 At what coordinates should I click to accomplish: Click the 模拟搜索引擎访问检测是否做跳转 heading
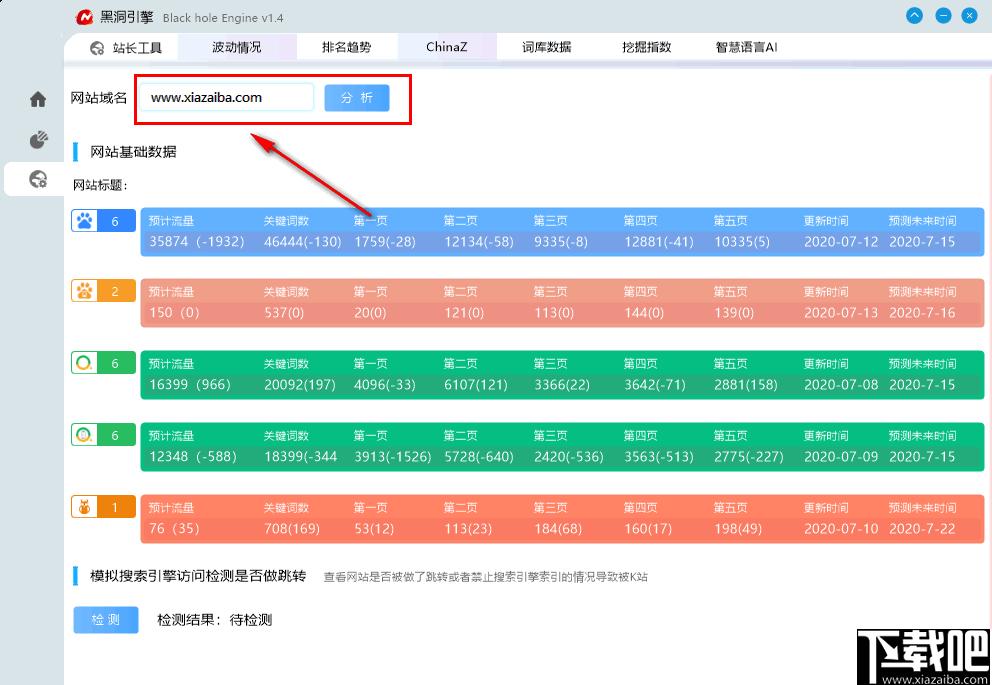(198, 576)
